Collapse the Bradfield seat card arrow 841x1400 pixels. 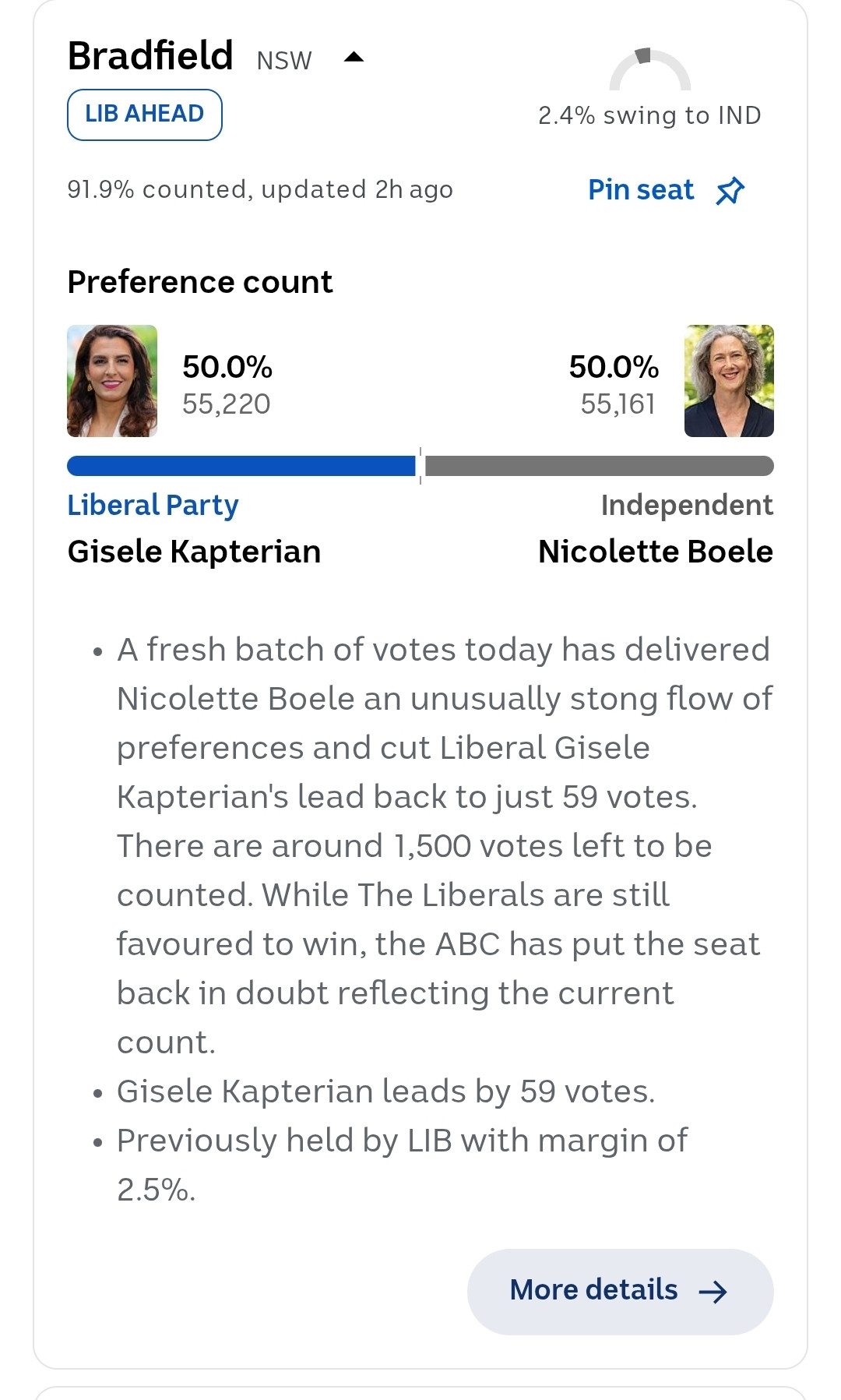(x=354, y=57)
